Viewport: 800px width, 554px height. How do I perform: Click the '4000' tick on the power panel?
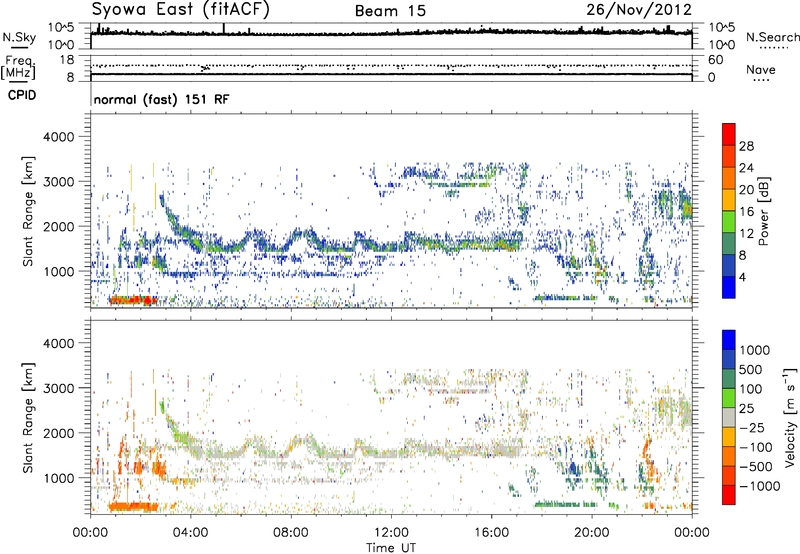pos(58,137)
